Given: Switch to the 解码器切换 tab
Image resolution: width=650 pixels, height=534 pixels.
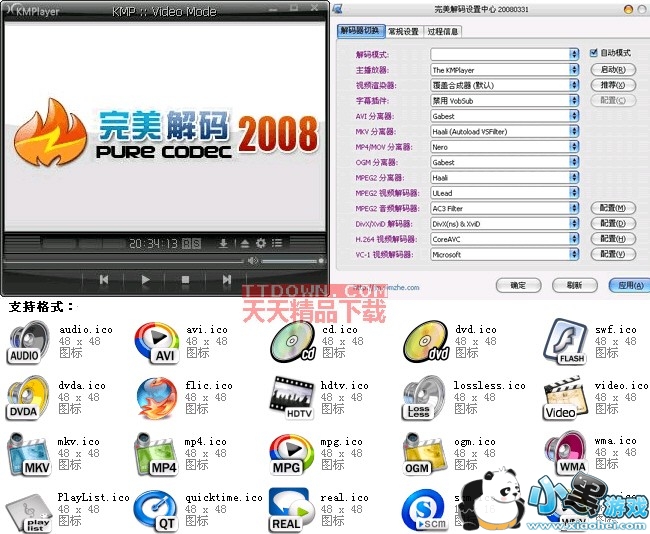Looking at the screenshot, I should coord(361,31).
